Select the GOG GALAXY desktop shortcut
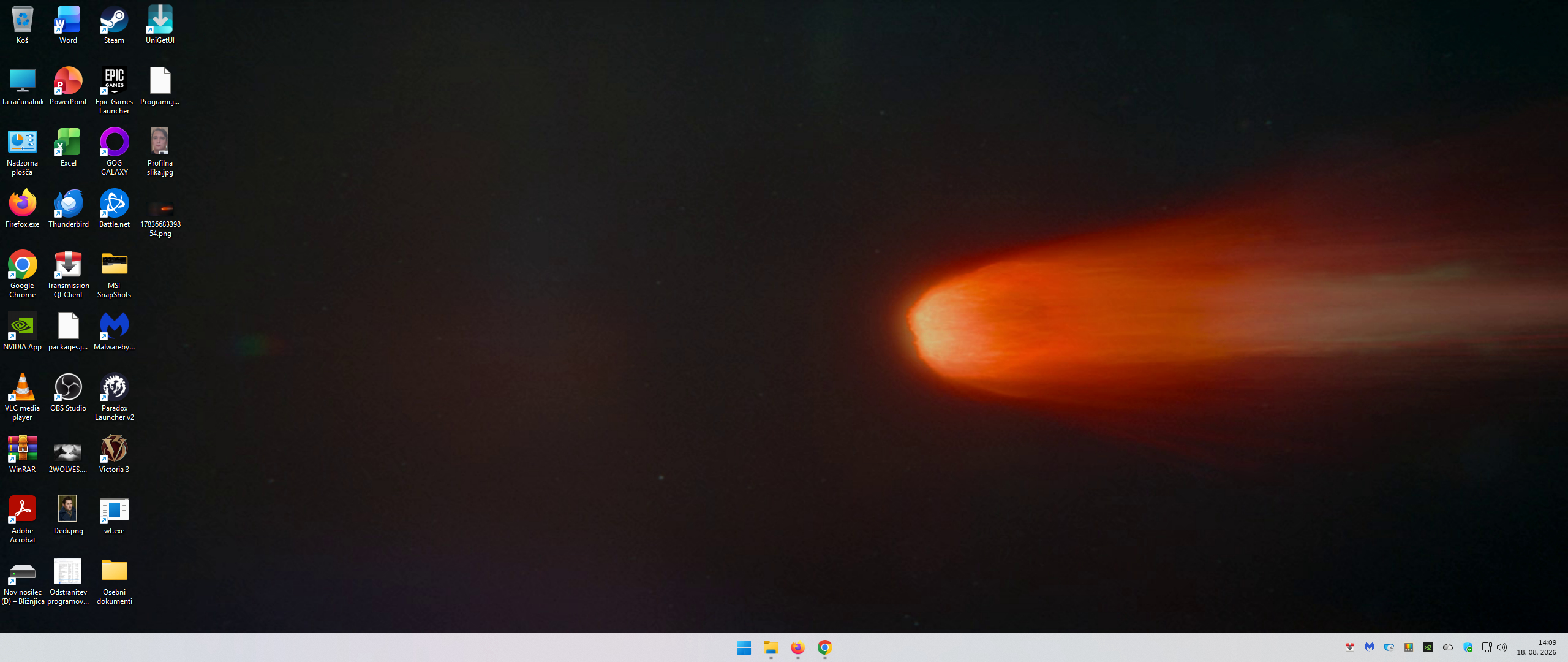The image size is (1568, 662). click(114, 151)
